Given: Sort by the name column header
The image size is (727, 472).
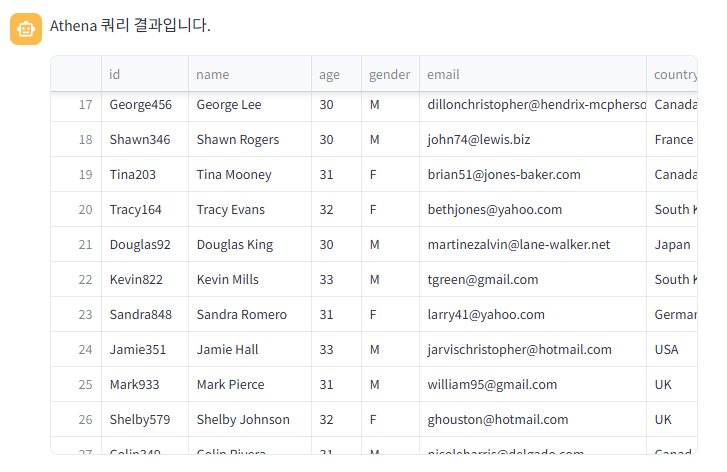Looking at the screenshot, I should (250, 74).
